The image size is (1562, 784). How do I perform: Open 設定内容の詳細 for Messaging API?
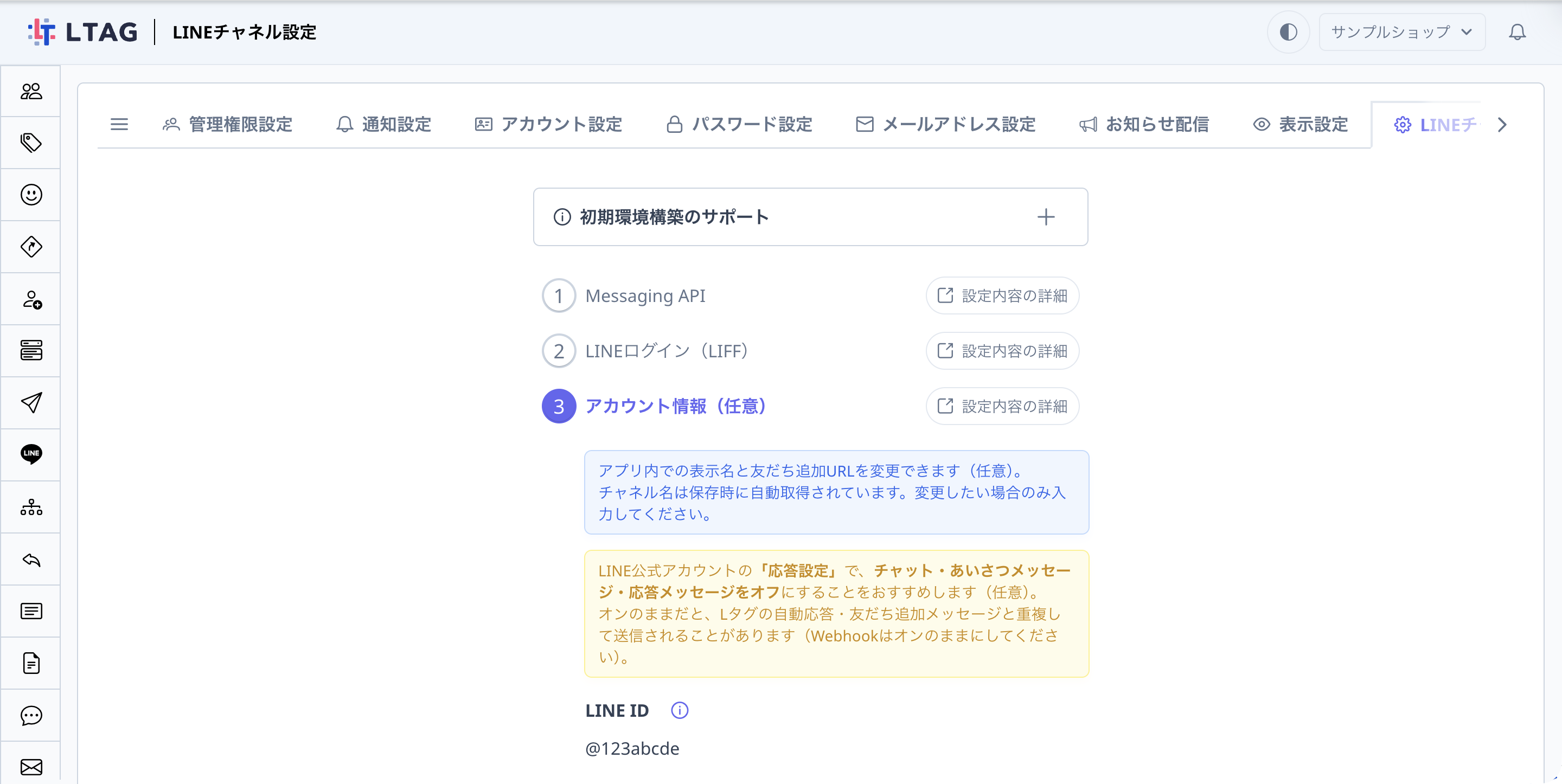click(x=1002, y=296)
